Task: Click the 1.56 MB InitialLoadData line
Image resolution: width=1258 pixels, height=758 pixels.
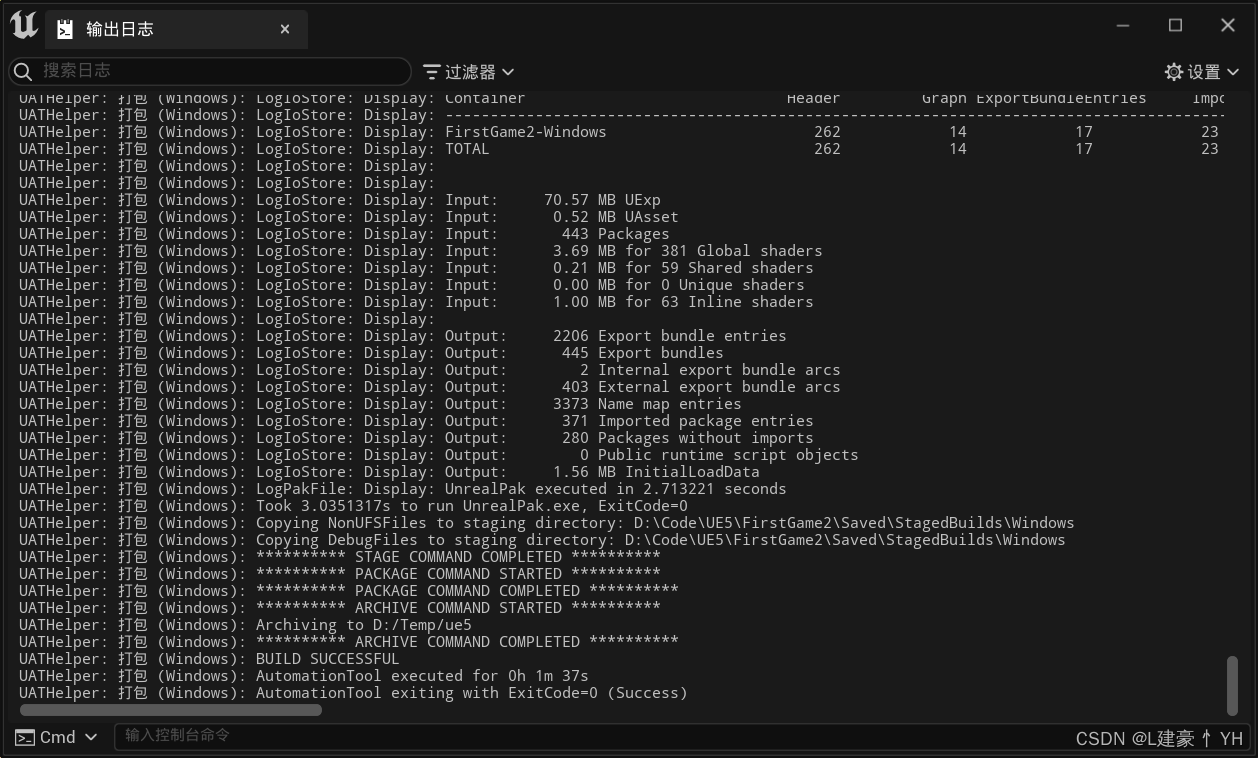Action: [389, 472]
